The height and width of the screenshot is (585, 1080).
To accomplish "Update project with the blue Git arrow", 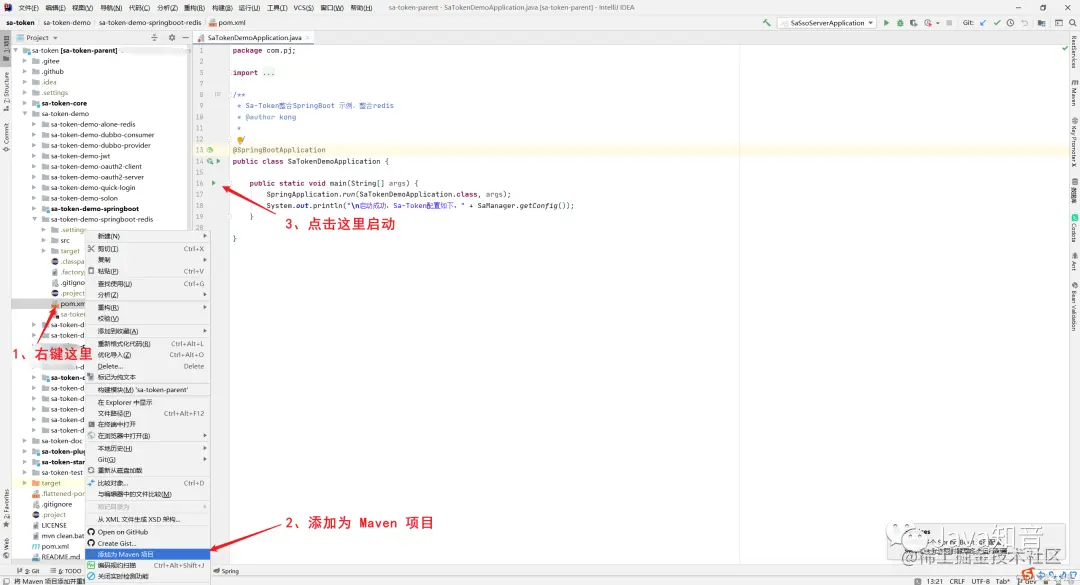I will click(983, 23).
